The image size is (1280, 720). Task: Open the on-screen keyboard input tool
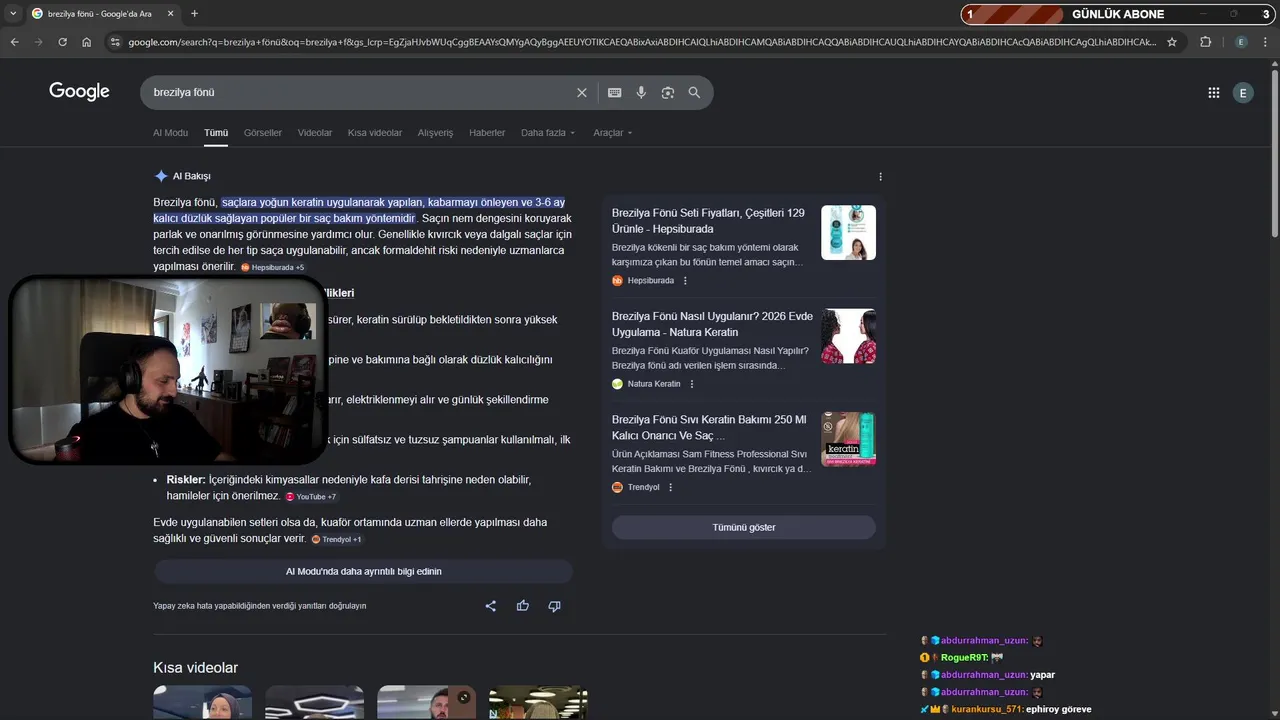click(x=614, y=92)
